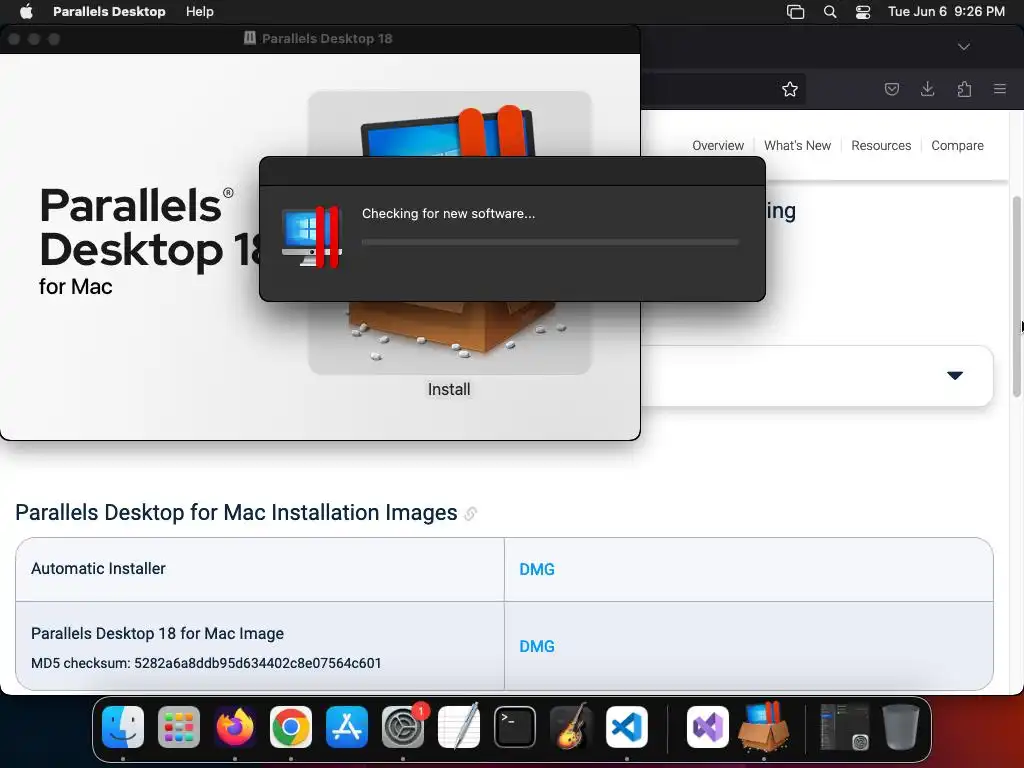
Task: Click the webpage vertical scrollbar
Action: [x=1016, y=296]
